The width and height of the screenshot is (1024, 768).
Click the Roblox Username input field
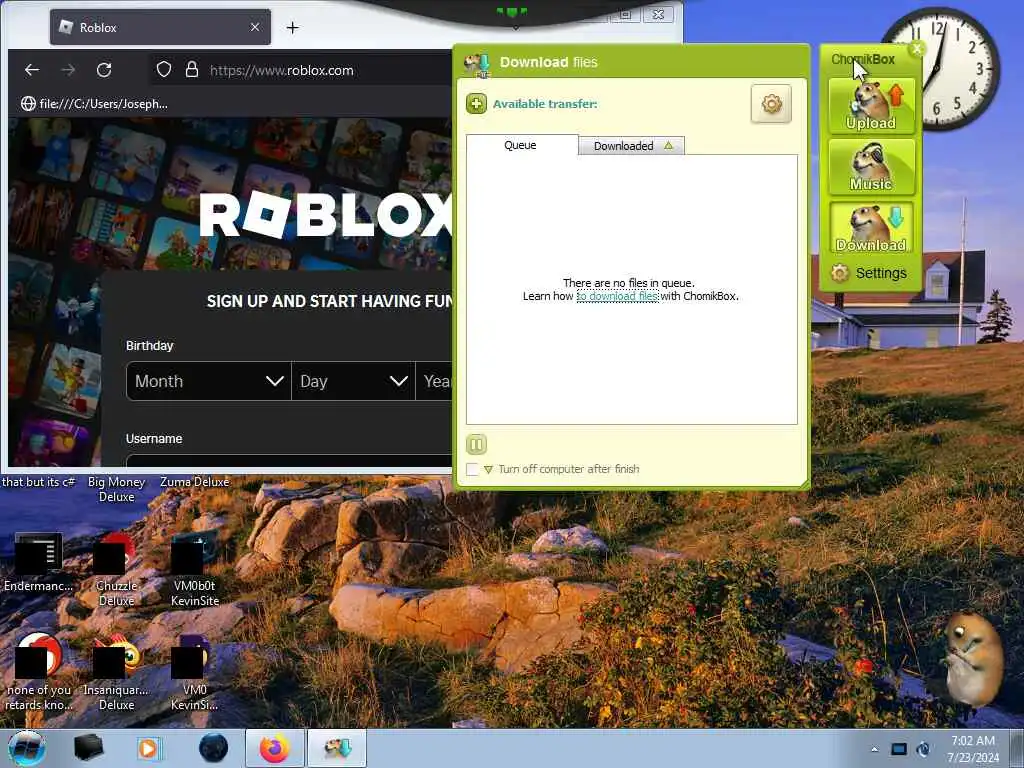289,460
